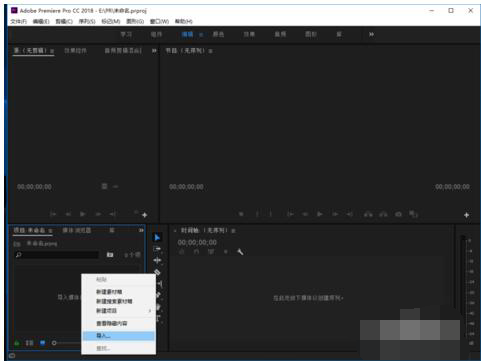Add marker in the timeline panel

pos(226,252)
